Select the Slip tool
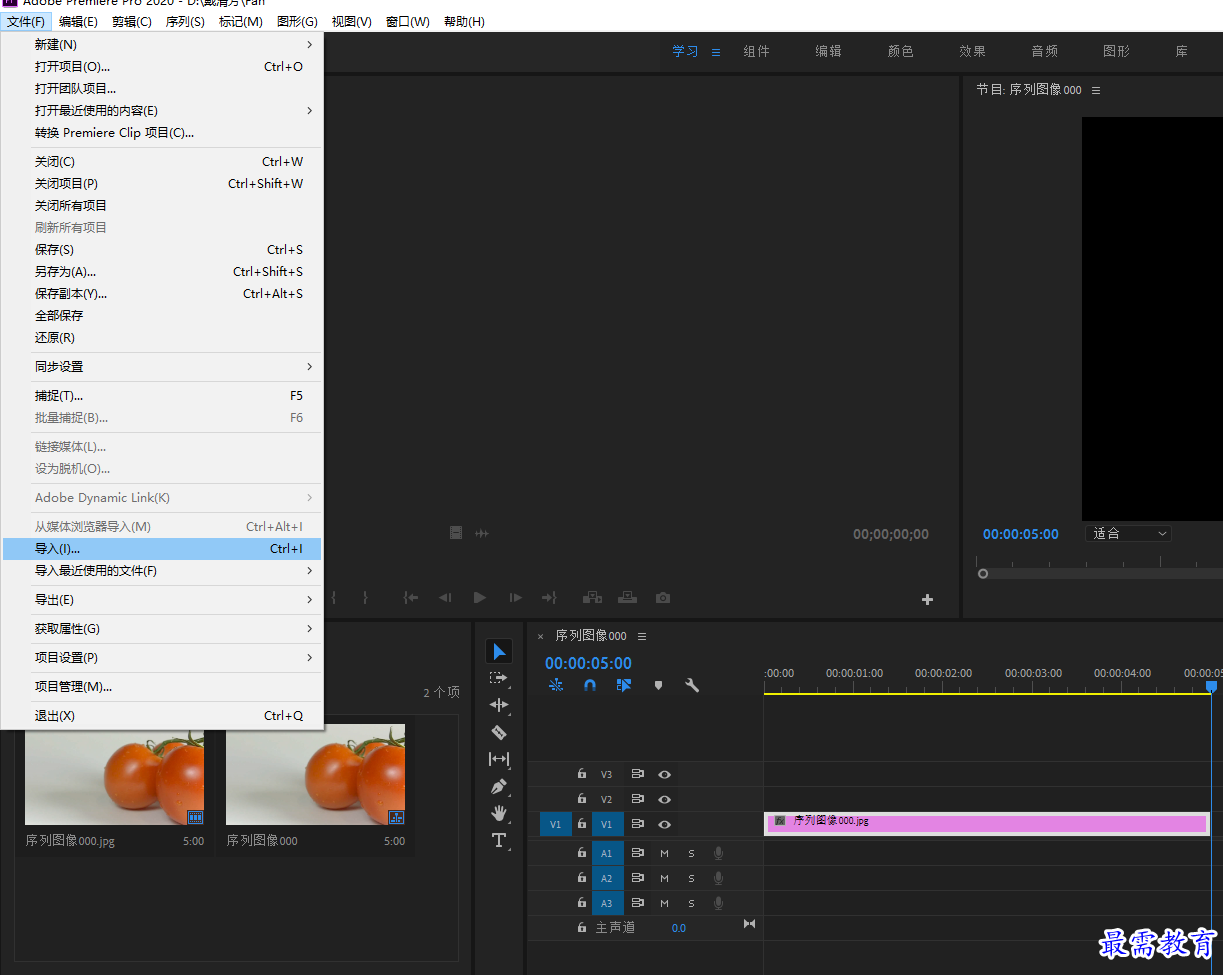This screenshot has height=975, width=1223. [x=499, y=759]
